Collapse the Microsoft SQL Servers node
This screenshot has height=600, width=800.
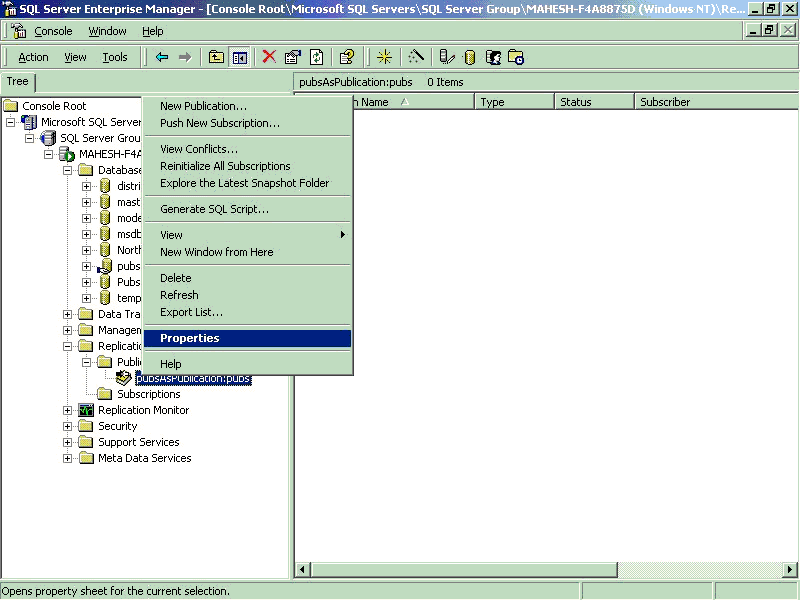point(10,122)
